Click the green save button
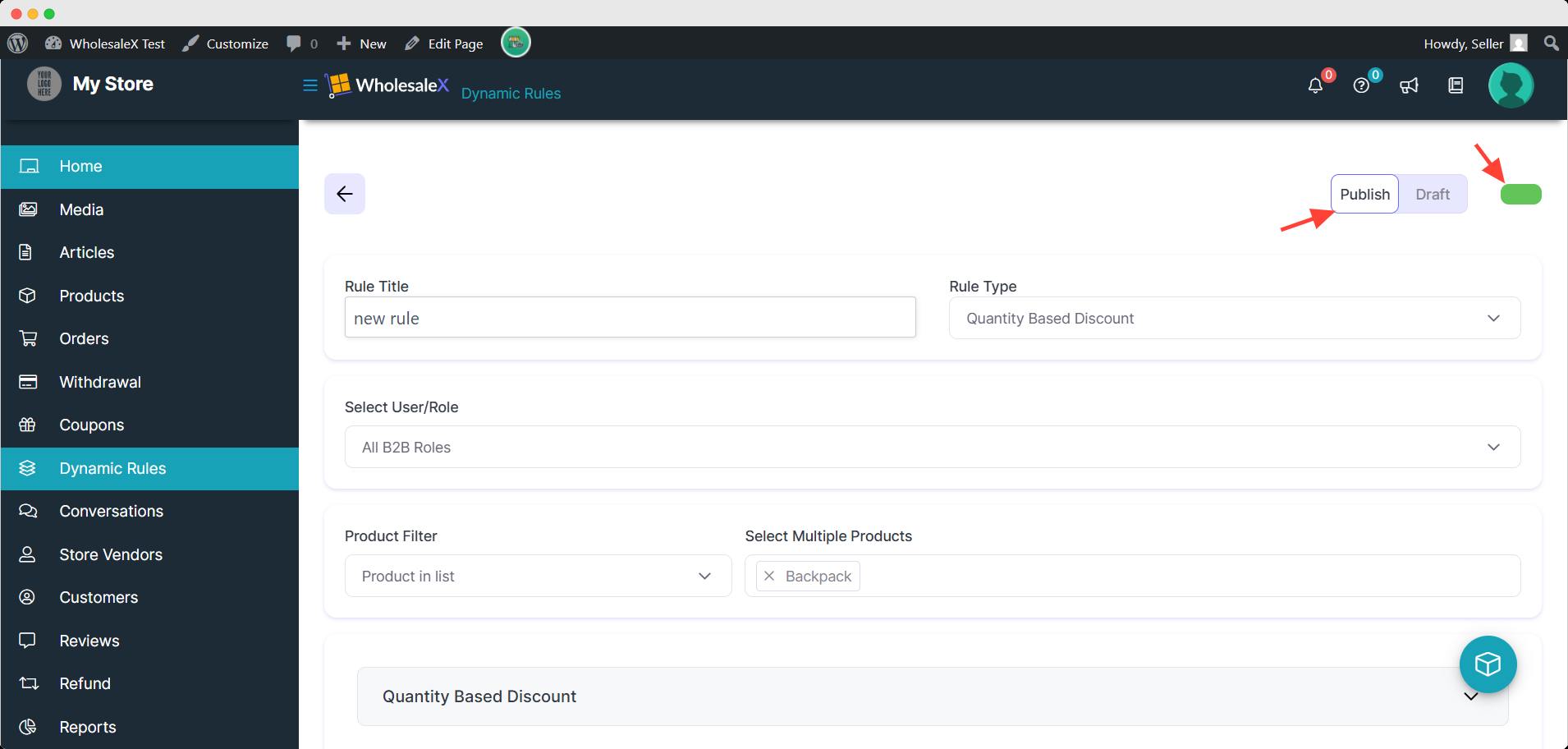1568x749 pixels. (1521, 194)
